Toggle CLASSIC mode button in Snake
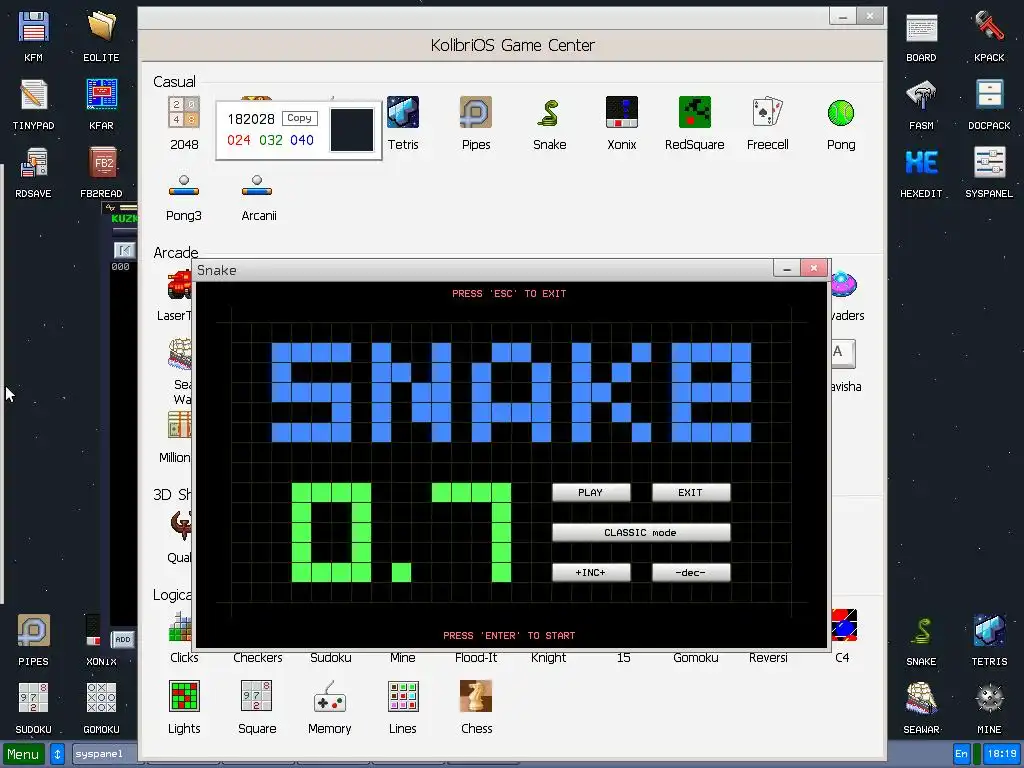 [x=641, y=532]
